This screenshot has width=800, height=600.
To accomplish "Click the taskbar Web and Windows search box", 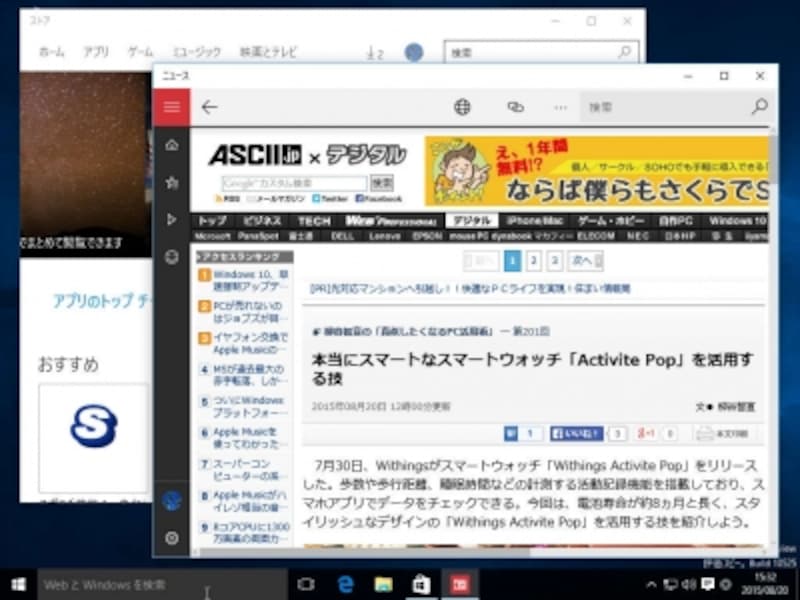I will tap(162, 584).
